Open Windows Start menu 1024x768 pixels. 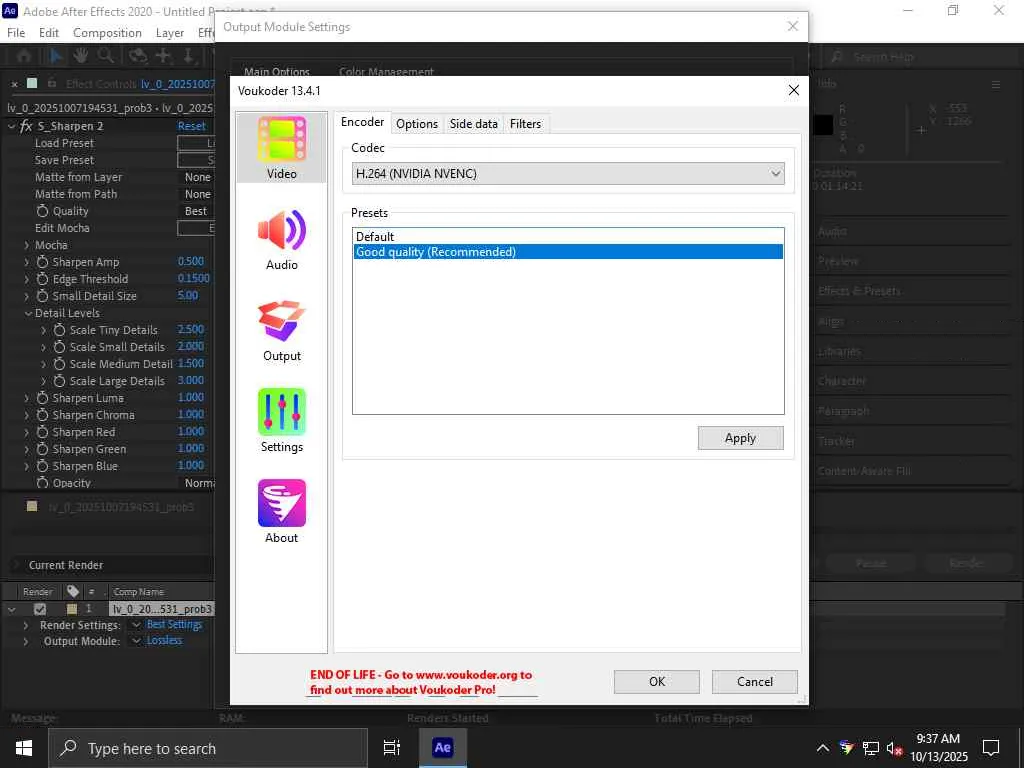tap(24, 748)
